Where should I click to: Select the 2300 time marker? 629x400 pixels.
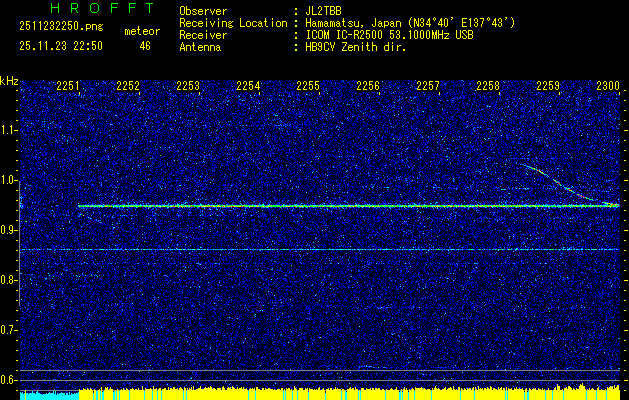[607, 86]
